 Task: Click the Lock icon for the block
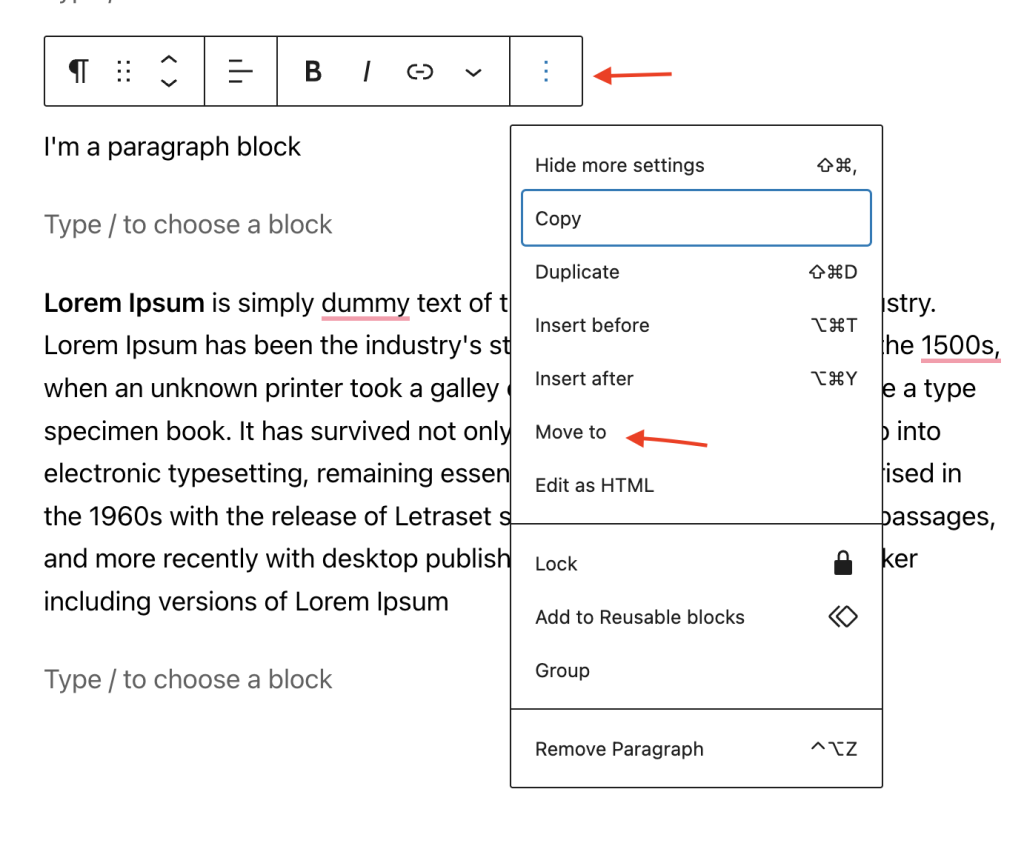point(842,562)
